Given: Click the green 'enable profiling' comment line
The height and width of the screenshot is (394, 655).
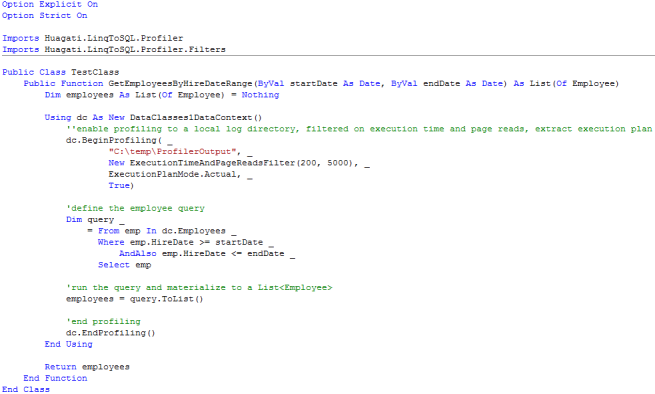Looking at the screenshot, I should (359, 129).
